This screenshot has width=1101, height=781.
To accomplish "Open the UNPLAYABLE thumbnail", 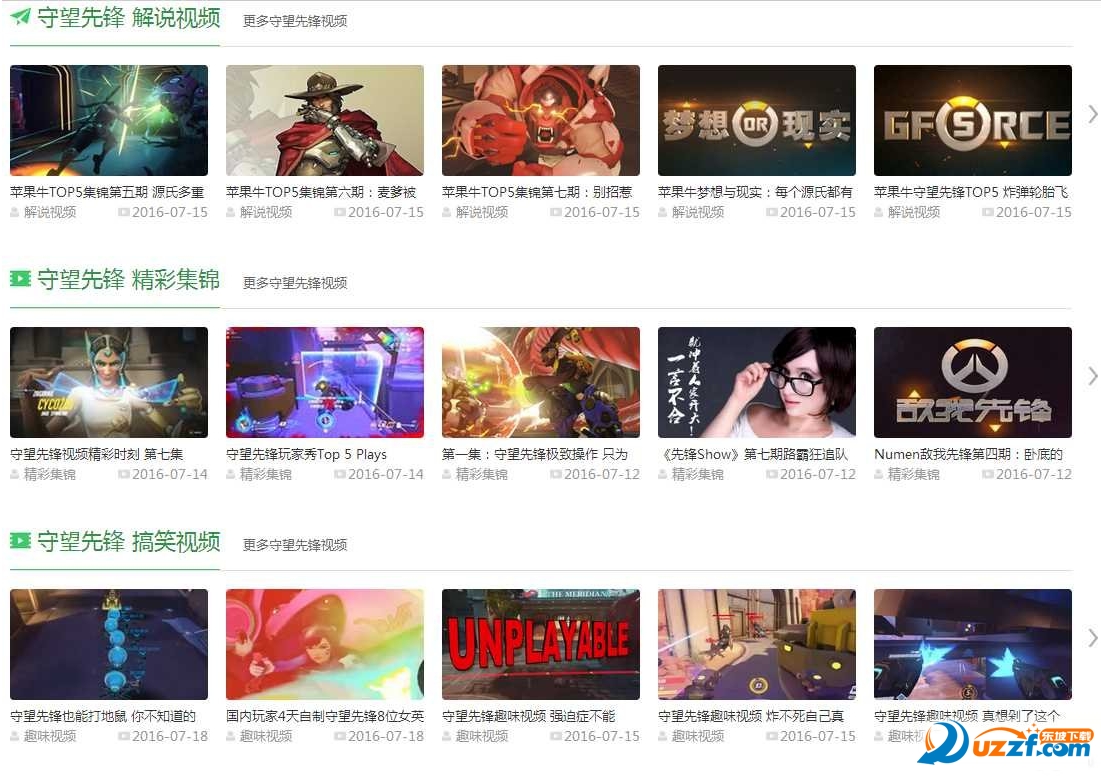I will tap(541, 644).
